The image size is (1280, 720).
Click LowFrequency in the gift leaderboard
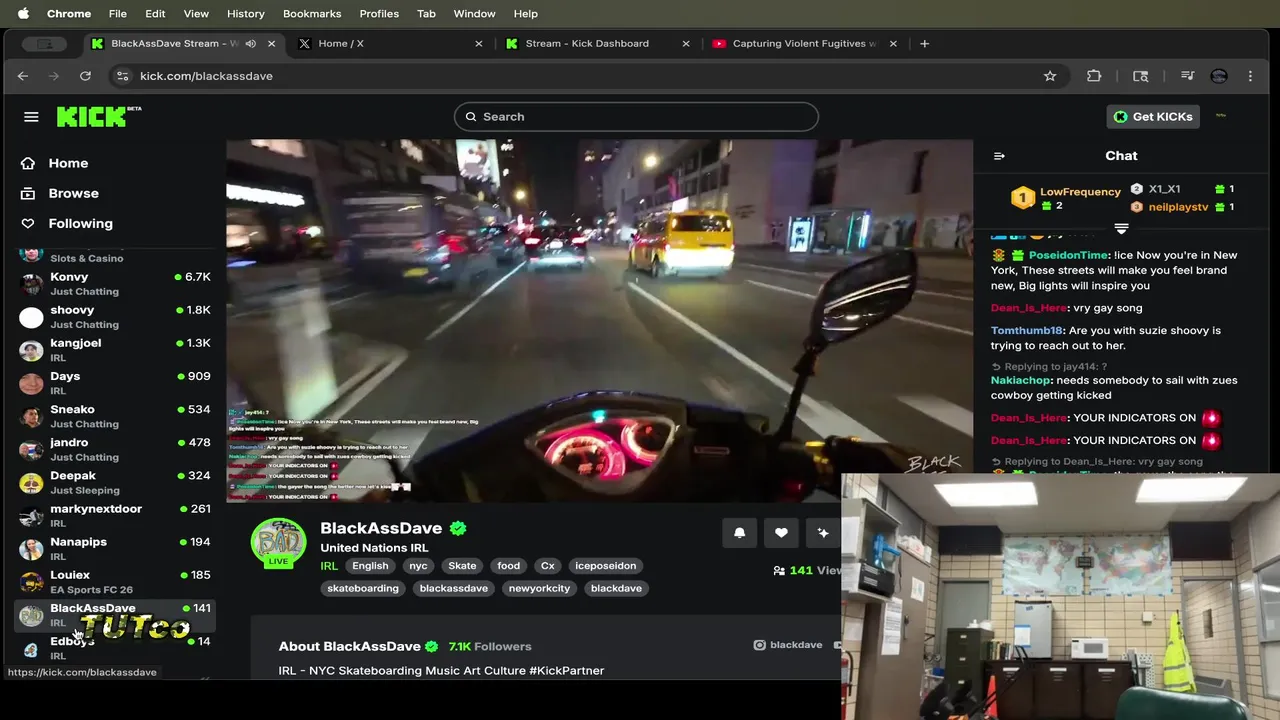1080,192
